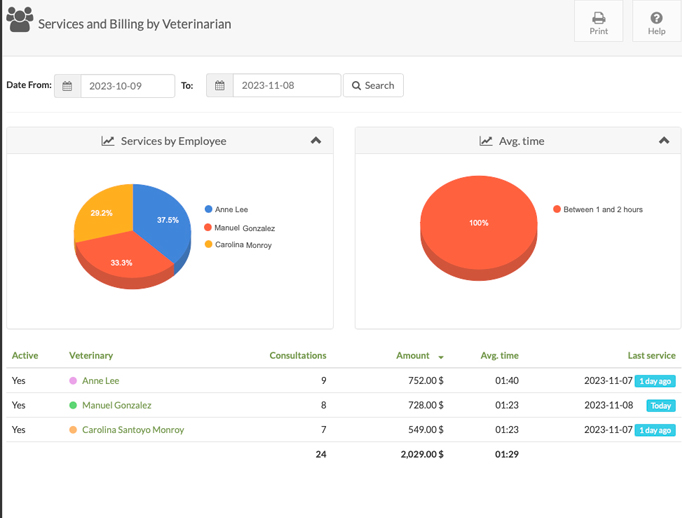Click the Search button with magnifier
The height and width of the screenshot is (518, 682).
[373, 85]
